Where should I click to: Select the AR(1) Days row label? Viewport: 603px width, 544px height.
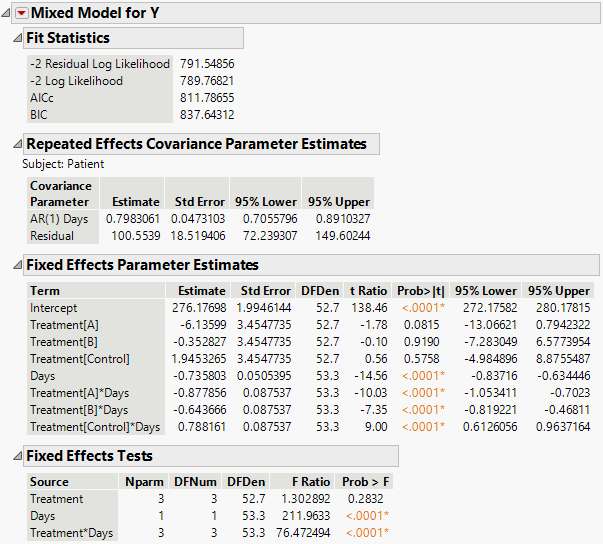pos(59,219)
